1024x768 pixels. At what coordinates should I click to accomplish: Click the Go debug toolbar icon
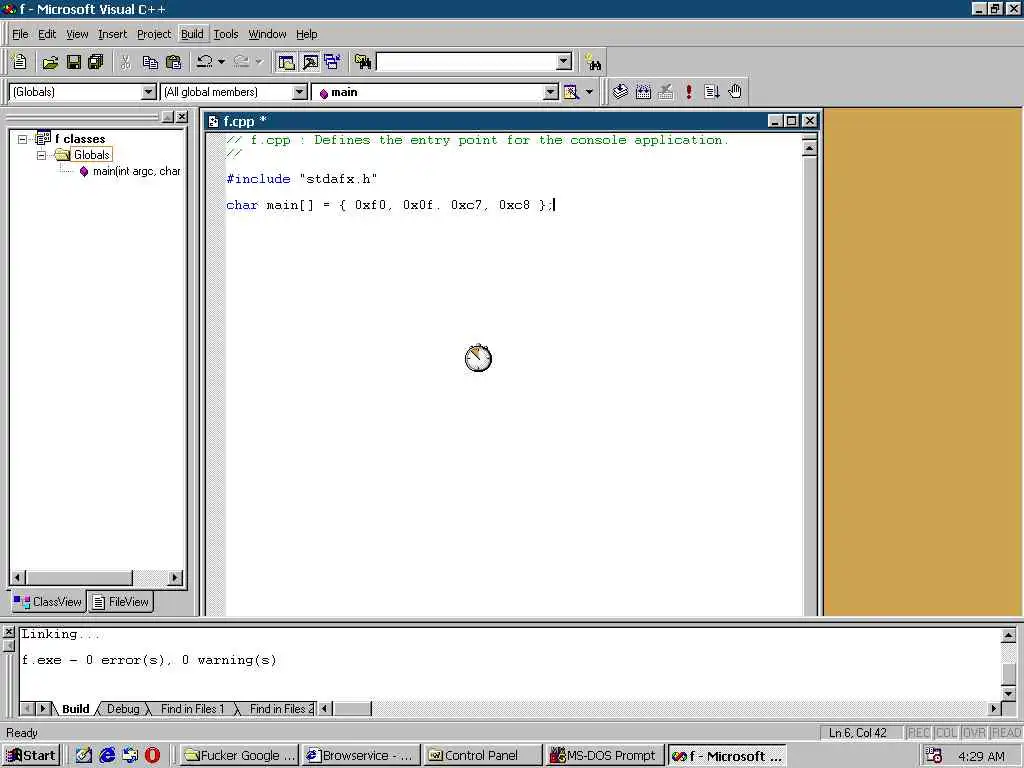(x=712, y=92)
